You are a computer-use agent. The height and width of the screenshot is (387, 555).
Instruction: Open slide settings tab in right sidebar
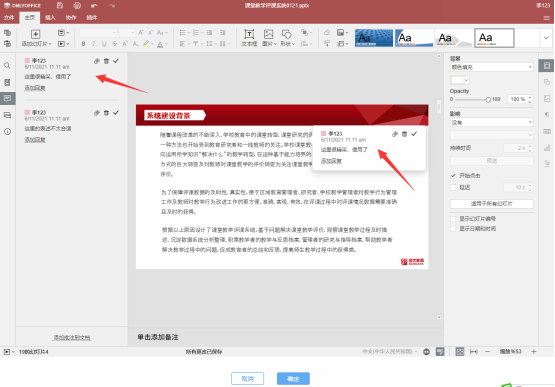coord(547,66)
